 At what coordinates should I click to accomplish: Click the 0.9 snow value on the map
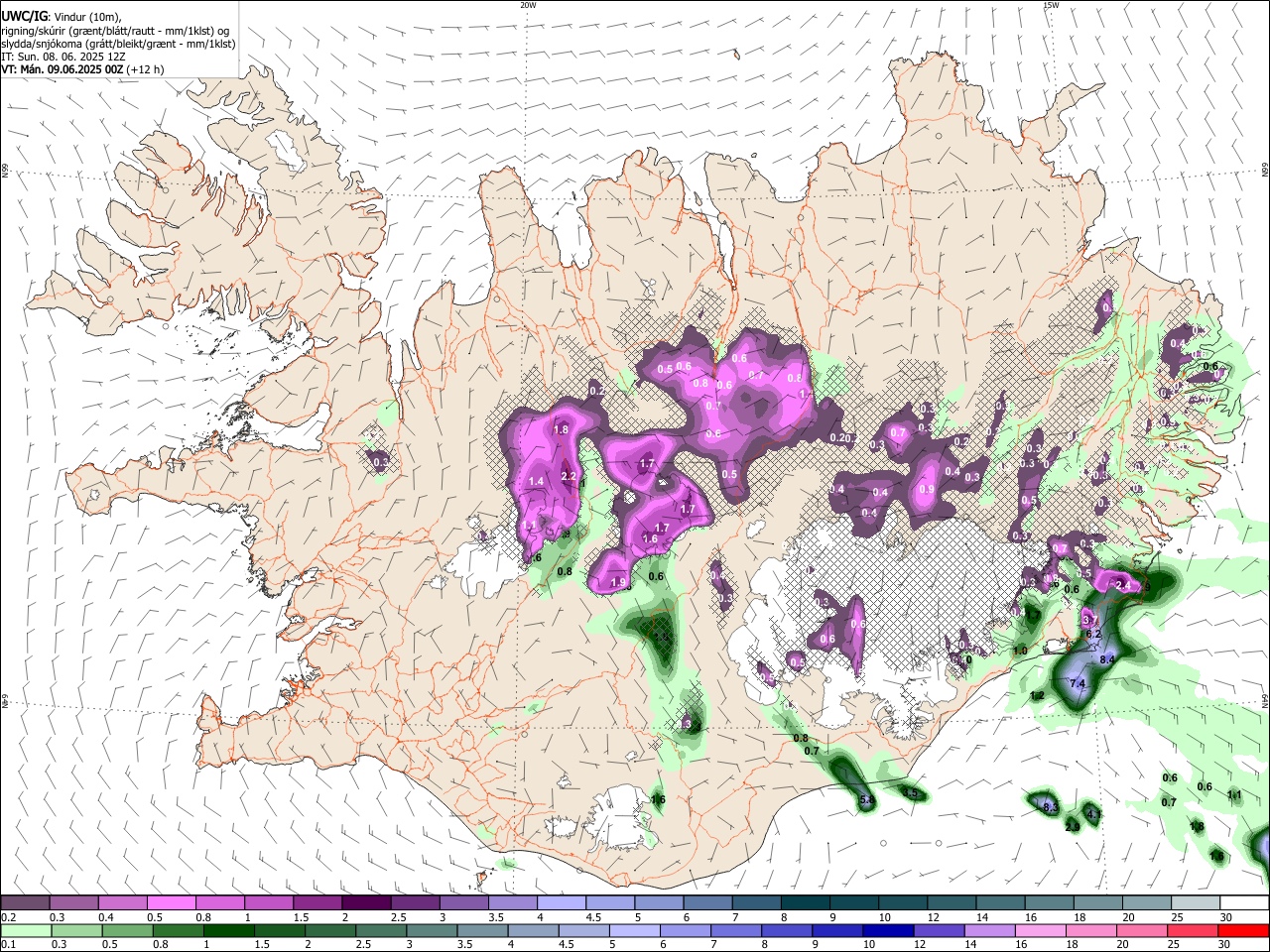(927, 489)
